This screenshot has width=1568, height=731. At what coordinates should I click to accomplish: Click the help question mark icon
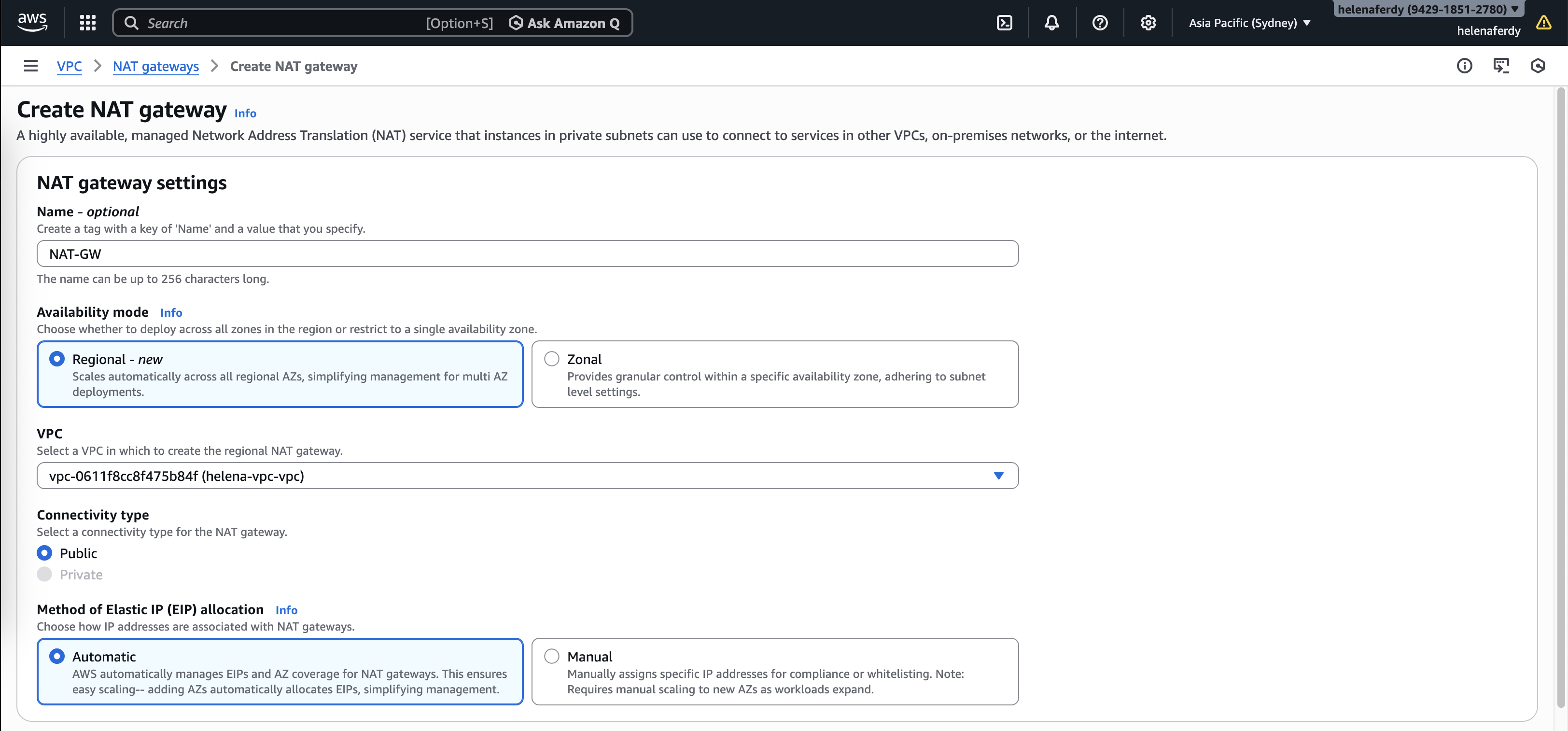point(1100,23)
